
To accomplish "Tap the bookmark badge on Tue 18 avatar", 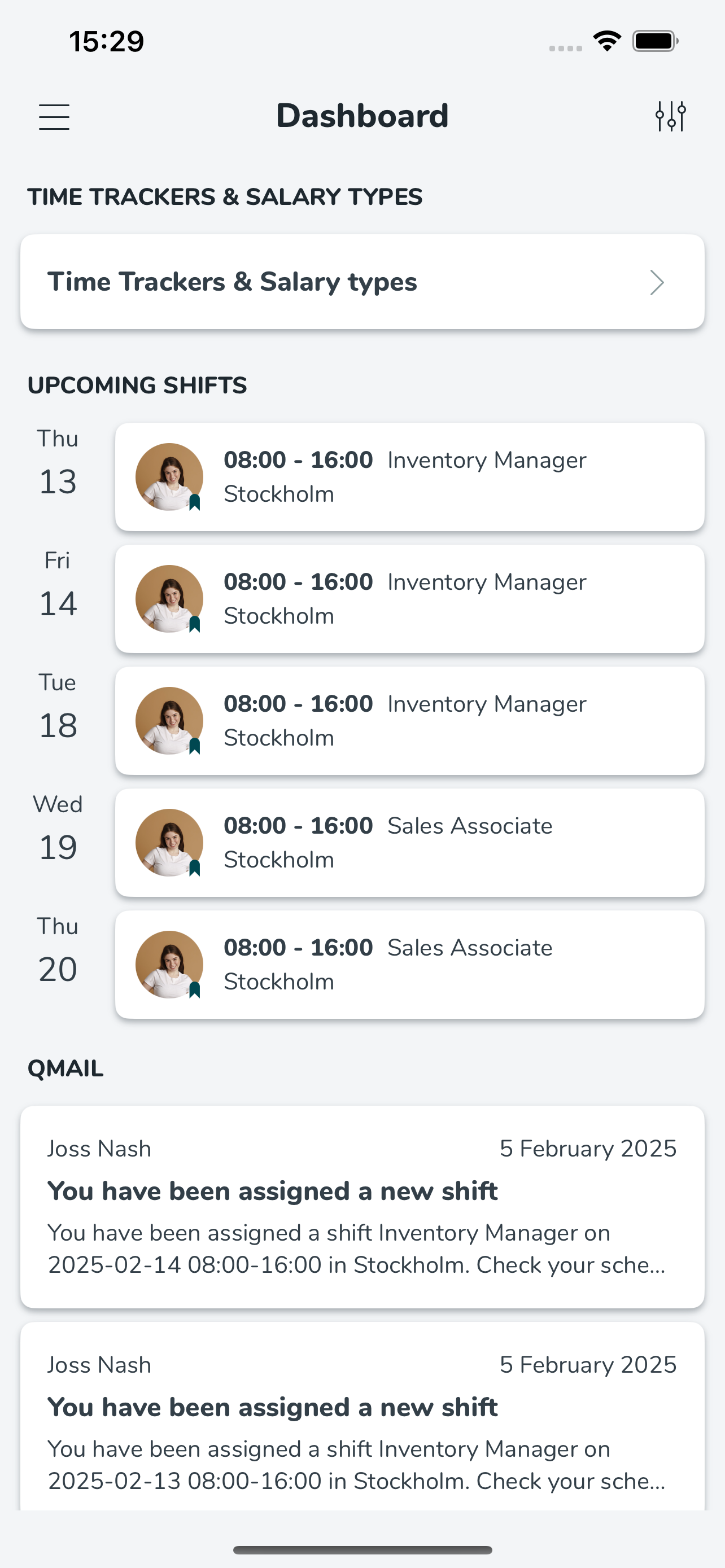I will 195,746.
